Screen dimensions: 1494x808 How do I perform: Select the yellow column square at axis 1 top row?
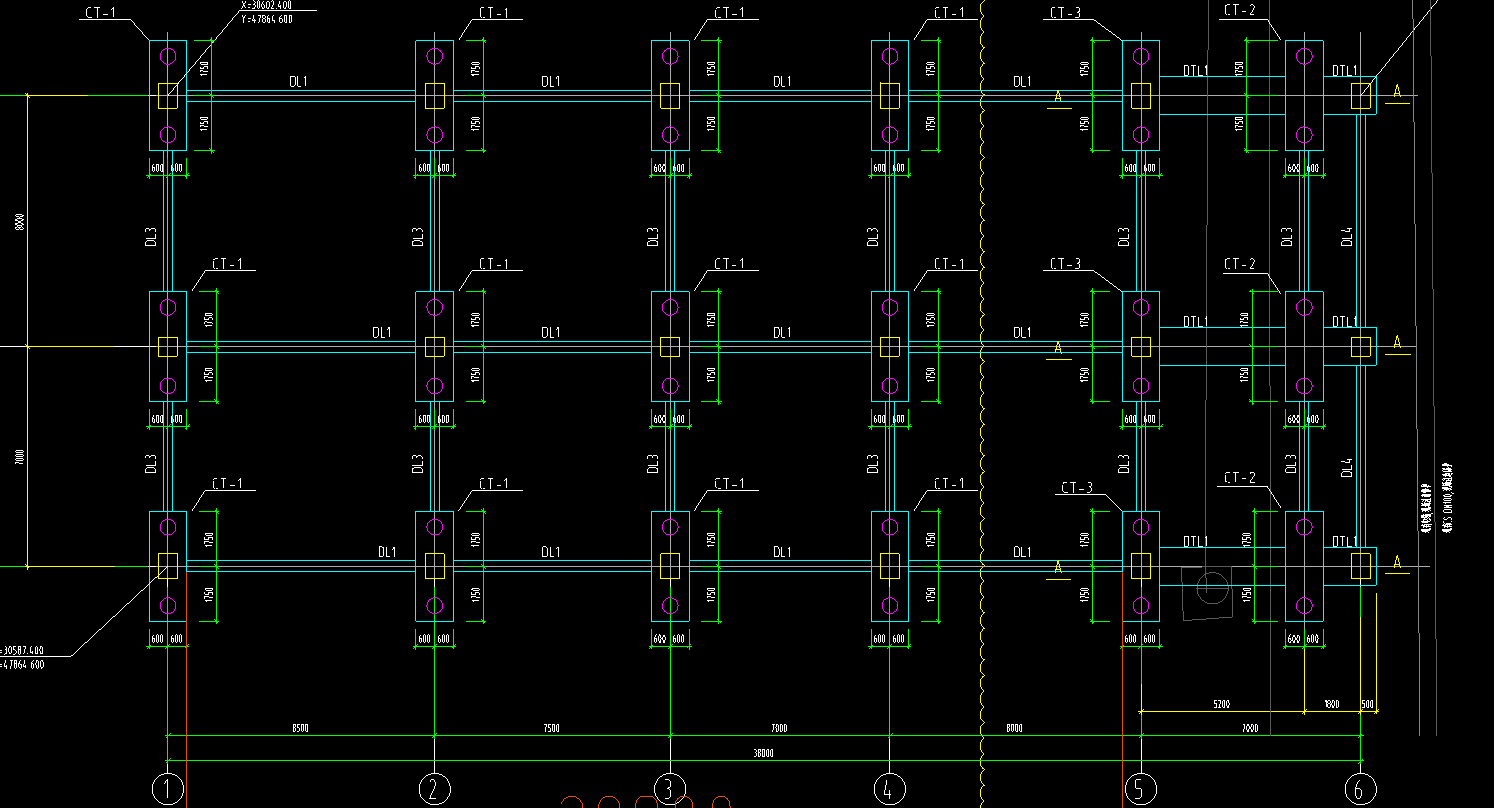[168, 96]
